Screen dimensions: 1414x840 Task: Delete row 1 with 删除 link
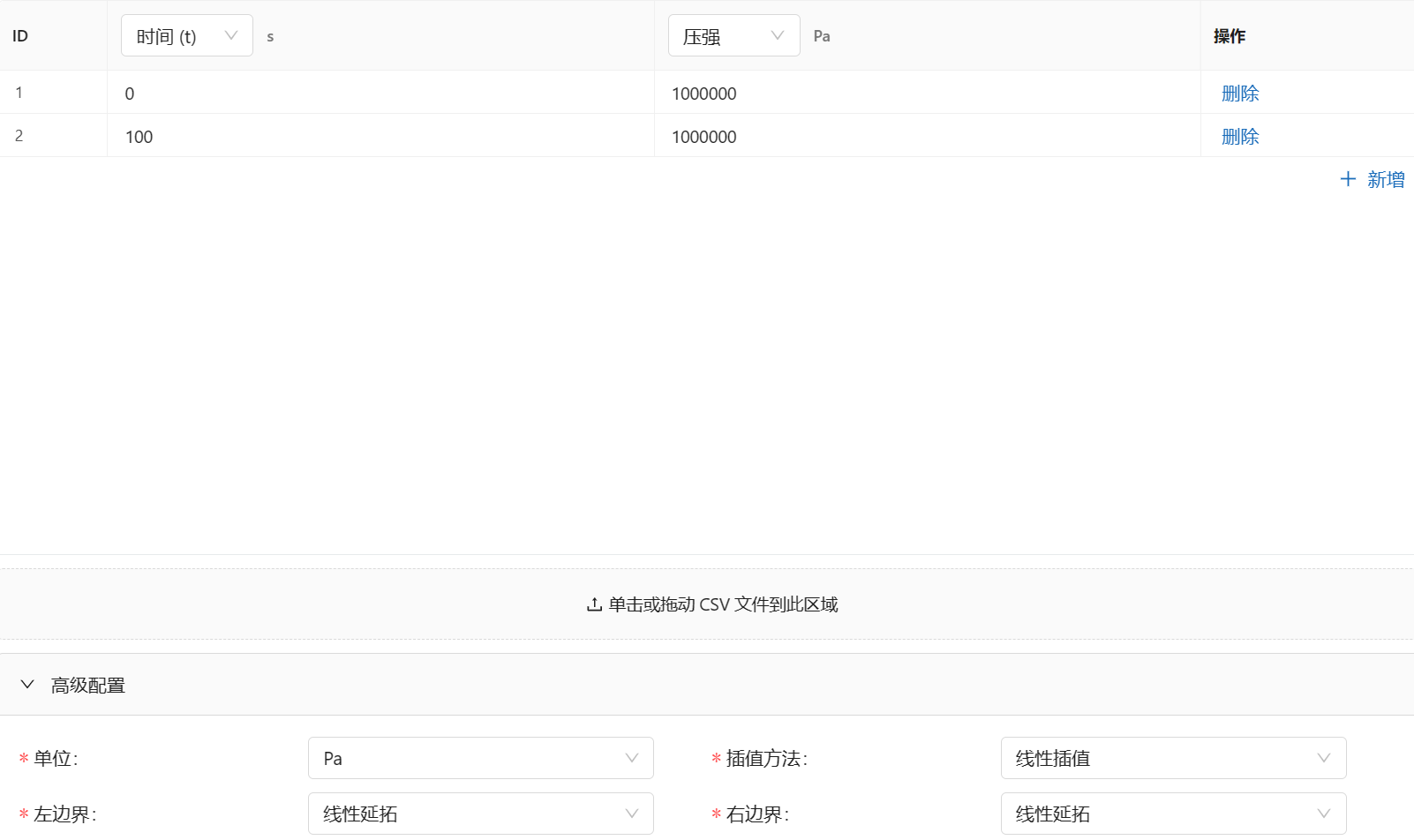pos(1240,94)
